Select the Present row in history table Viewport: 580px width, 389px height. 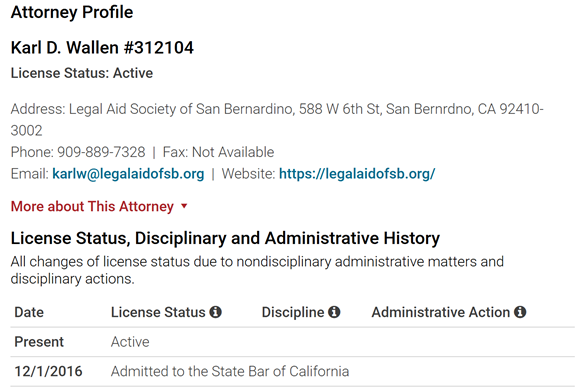292,342
